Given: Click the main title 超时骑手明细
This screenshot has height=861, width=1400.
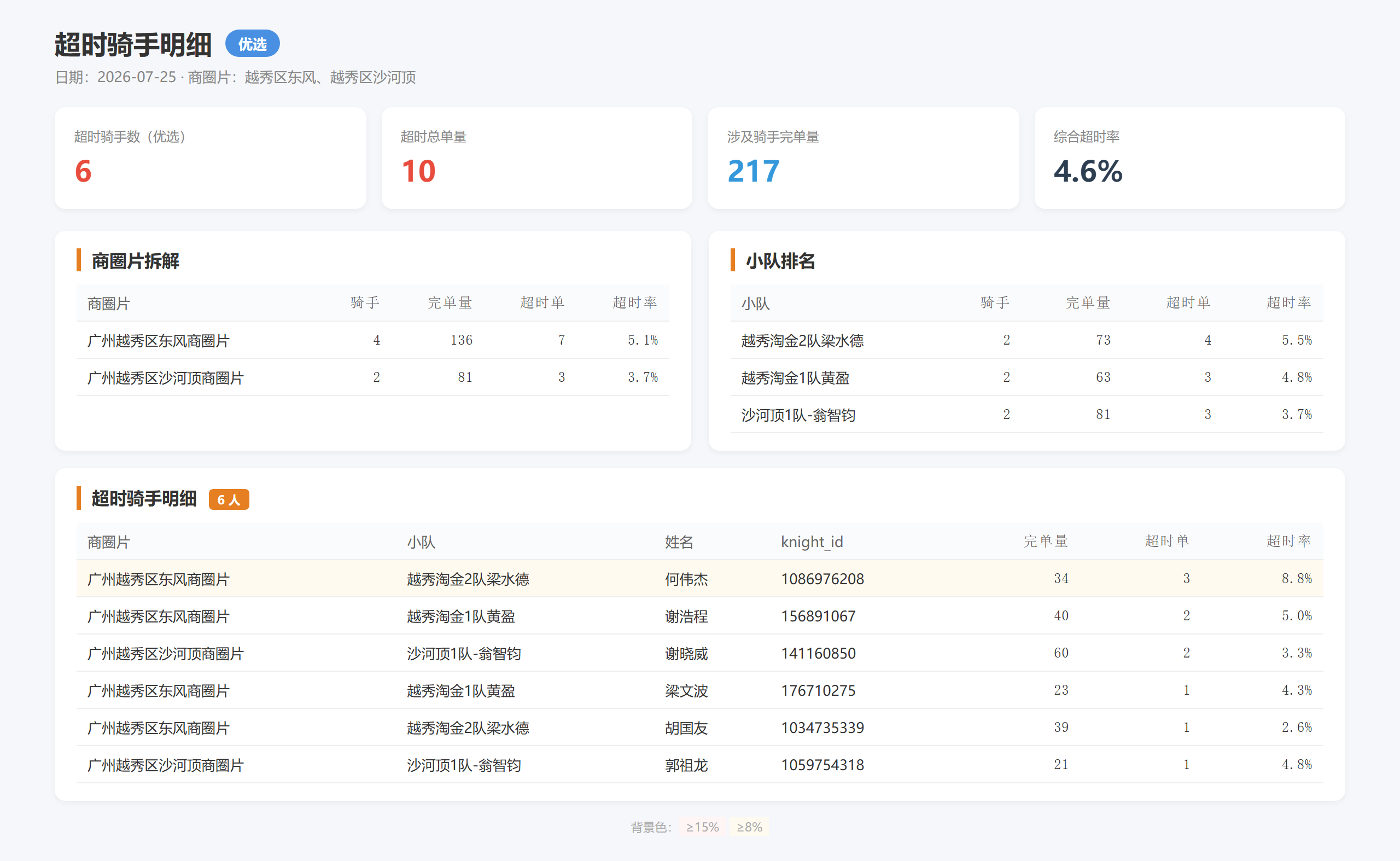Looking at the screenshot, I should (x=133, y=44).
